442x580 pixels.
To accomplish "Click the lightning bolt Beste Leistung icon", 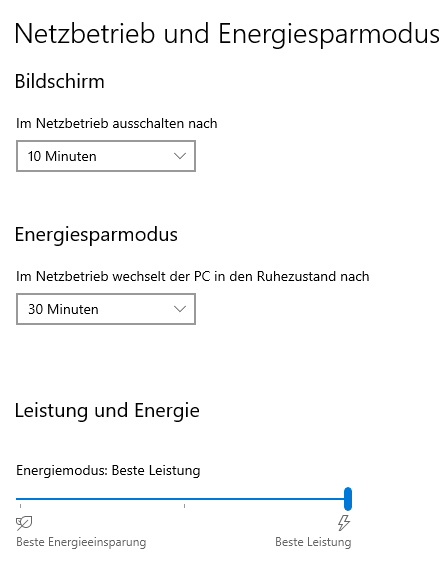I will tap(344, 523).
